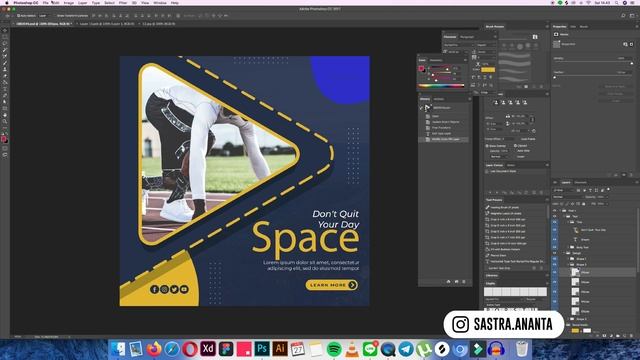Select the Clone Stamp tool
Viewport: 640px width, 360px height.
[5, 69]
